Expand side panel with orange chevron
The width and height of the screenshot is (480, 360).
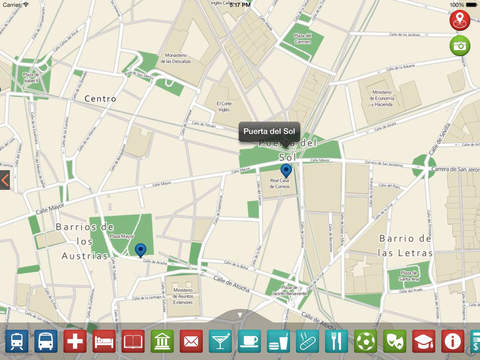(x=5, y=180)
